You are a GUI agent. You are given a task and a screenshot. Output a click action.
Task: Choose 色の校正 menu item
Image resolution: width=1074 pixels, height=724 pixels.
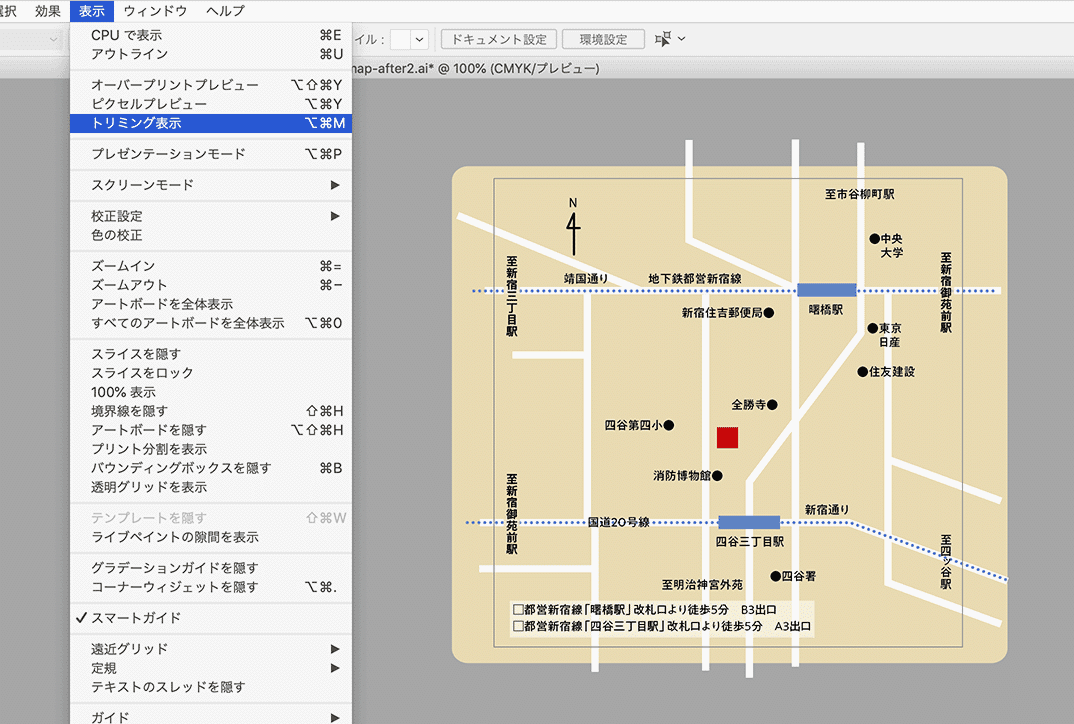click(211, 235)
